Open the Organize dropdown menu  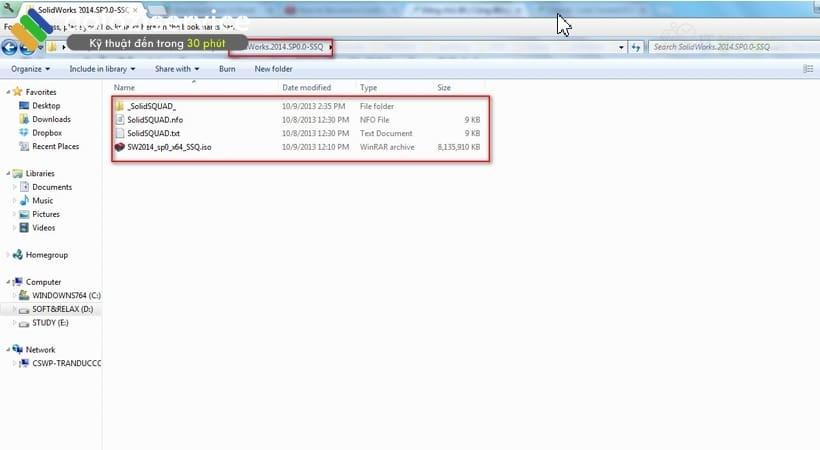point(30,69)
